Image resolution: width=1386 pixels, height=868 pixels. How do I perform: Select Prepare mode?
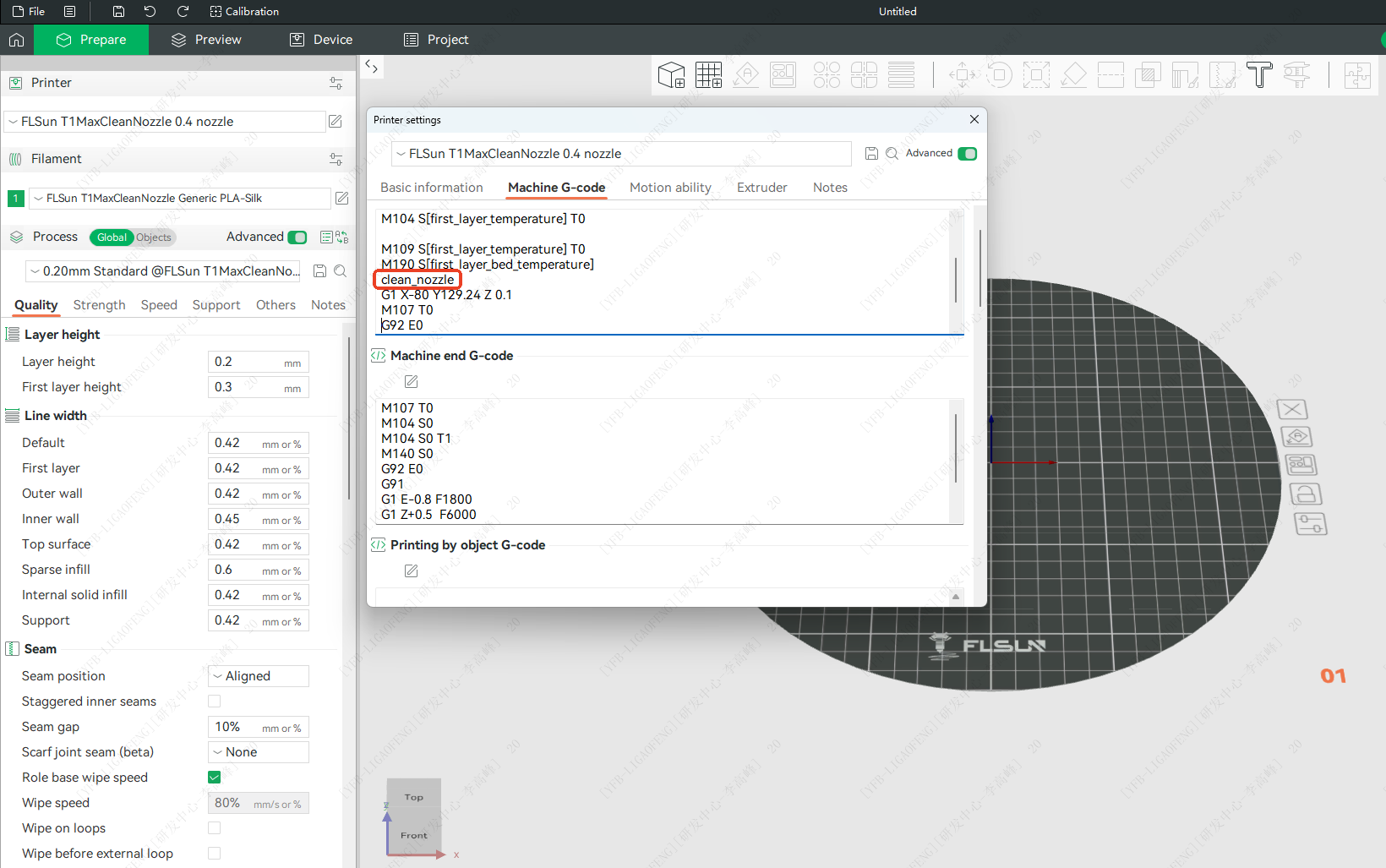(91, 40)
